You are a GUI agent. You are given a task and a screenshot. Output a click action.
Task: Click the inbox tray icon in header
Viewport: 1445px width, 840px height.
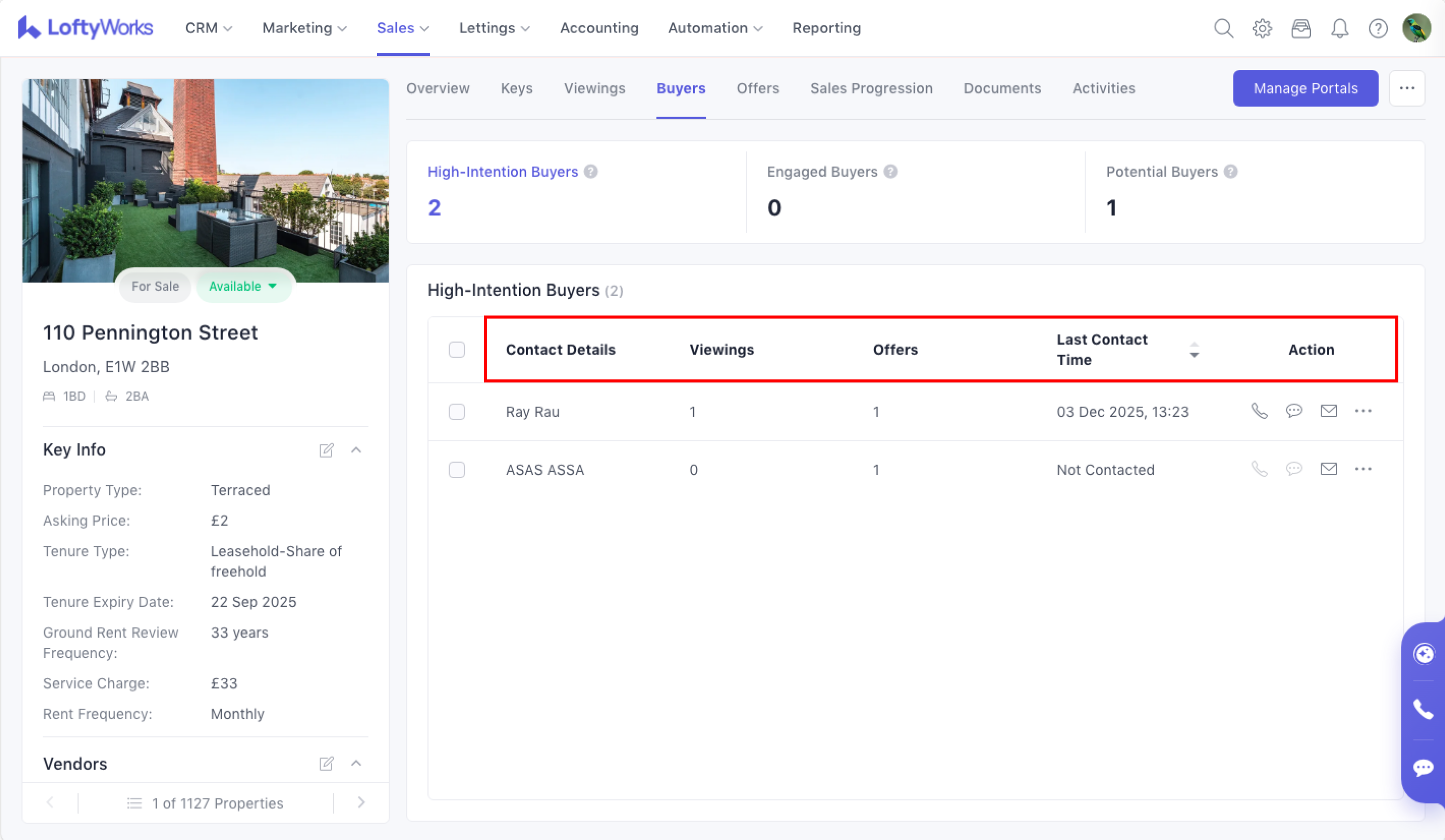(x=1300, y=28)
